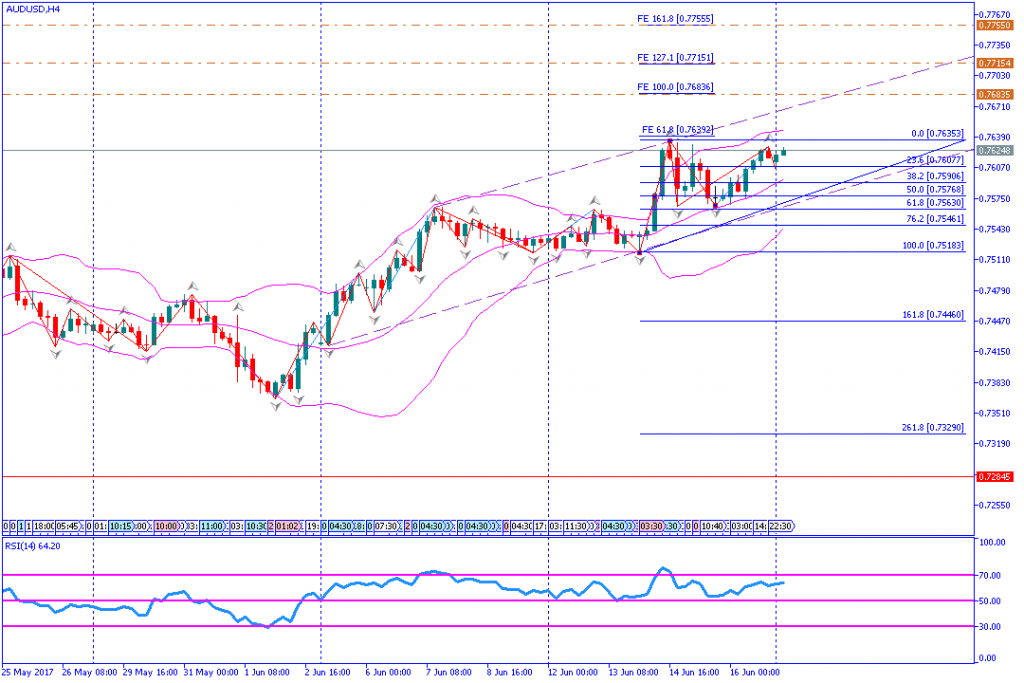Screen dimensions: 1024x683
Task: Click the RSI(14) 64.20 indicator label
Action: pos(33,546)
